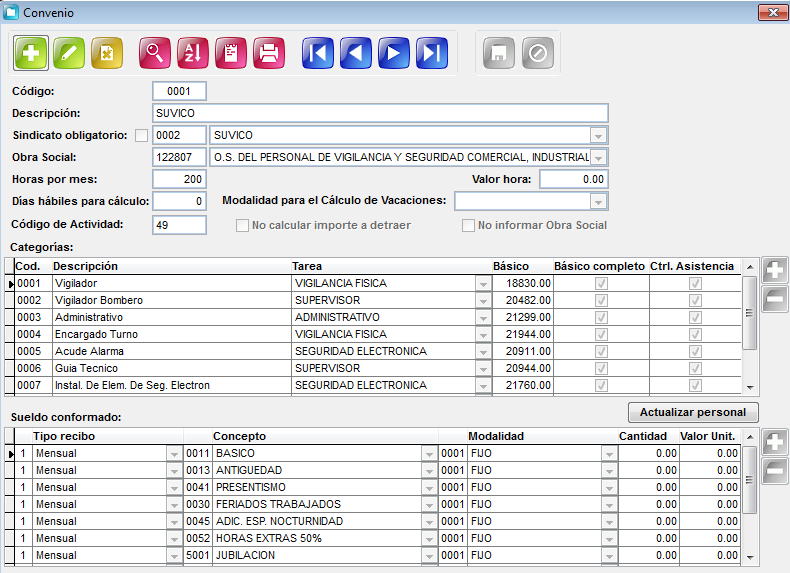Open Tarea dropdown for Vigilador Bombero row
The image size is (790, 573).
(x=483, y=301)
